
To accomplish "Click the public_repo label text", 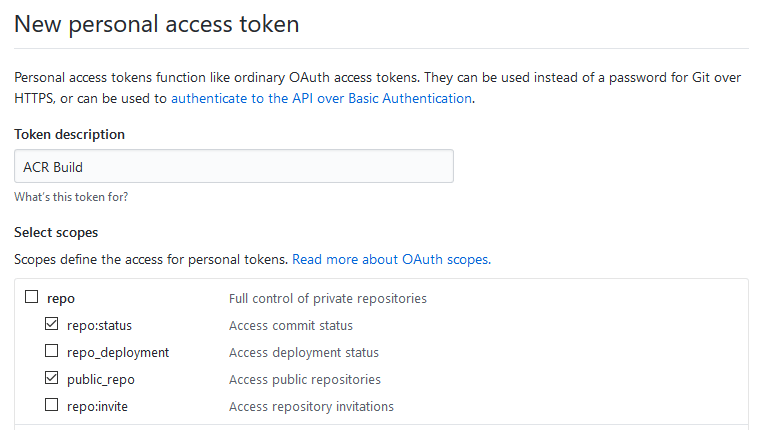I will [100, 379].
